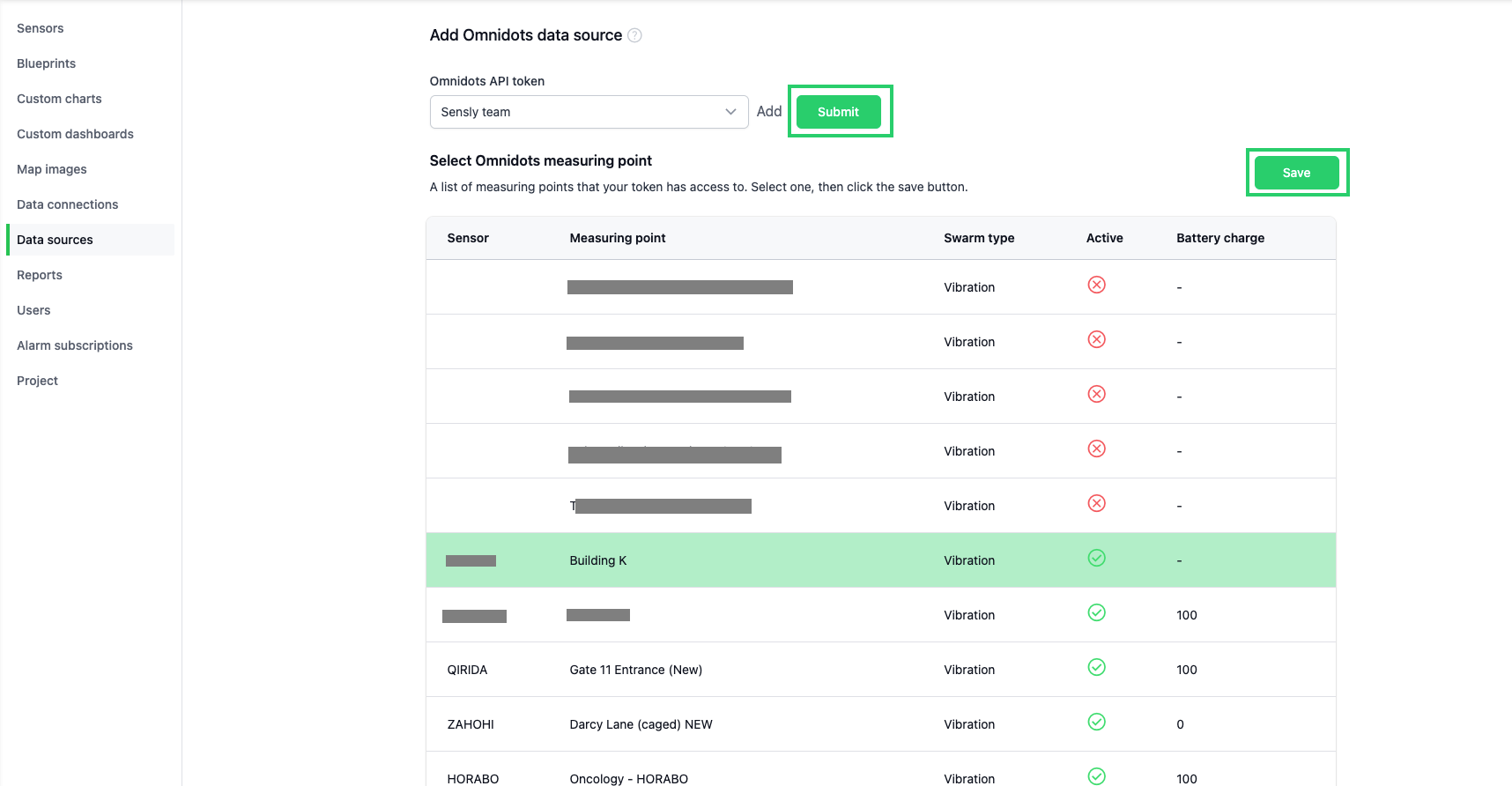Viewport: 1512px width, 786px height.
Task: Select the Oncology - HORABO measuring point
Action: click(x=628, y=779)
